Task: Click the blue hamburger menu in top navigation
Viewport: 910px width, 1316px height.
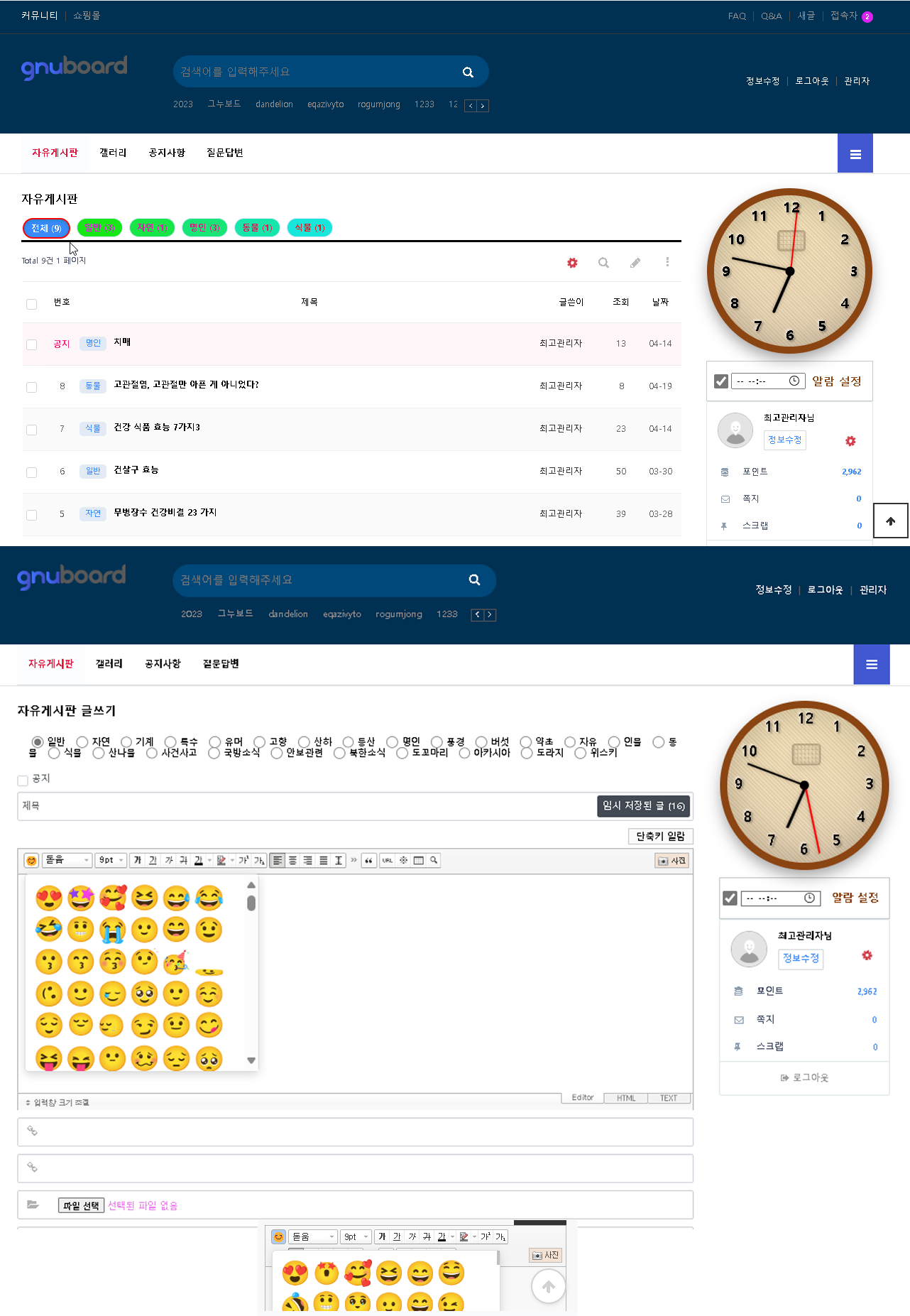Action: [x=855, y=154]
